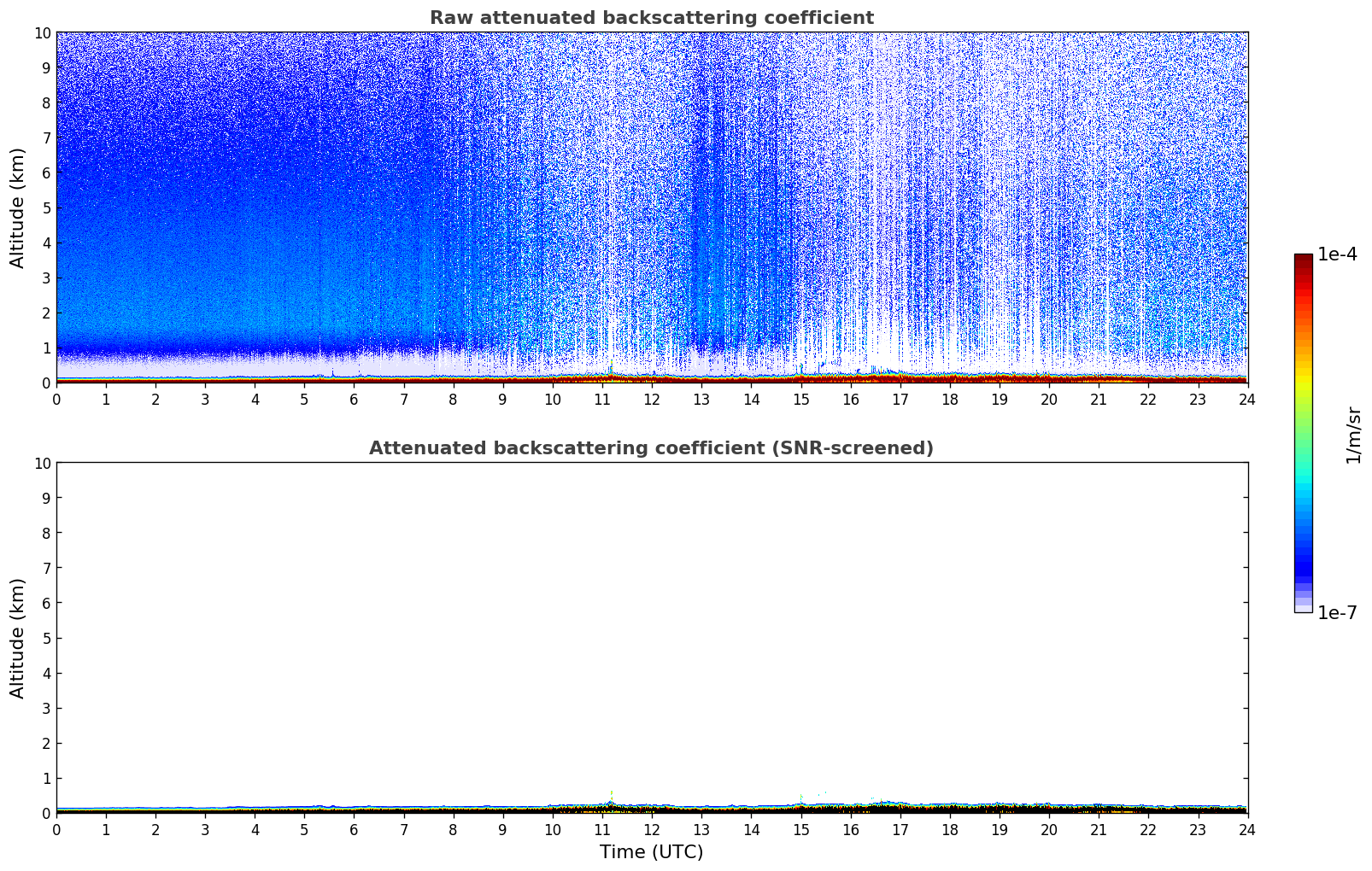Click hour 0 tick on top plot axis

(56, 399)
